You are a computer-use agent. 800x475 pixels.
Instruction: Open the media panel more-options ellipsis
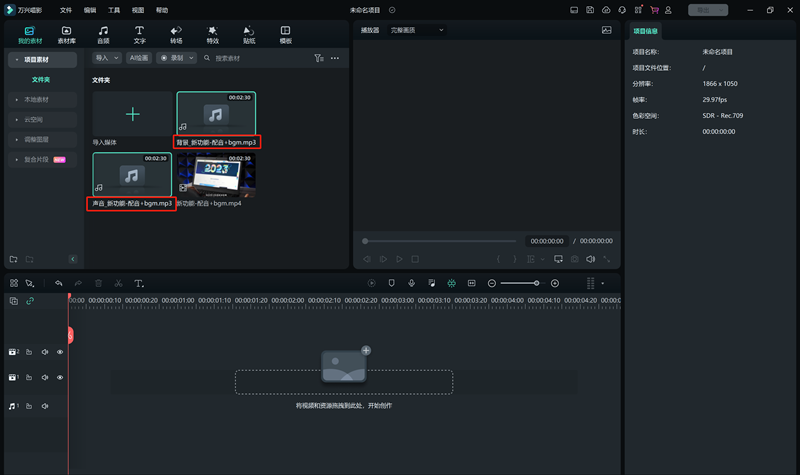point(335,58)
